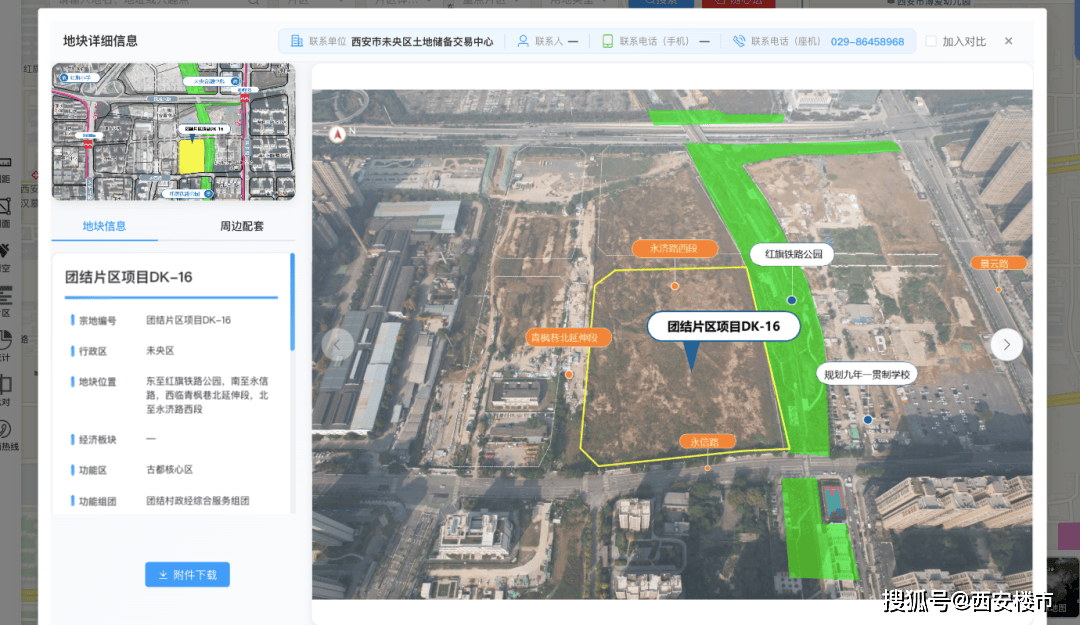
Task: Click the landline telephone icon
Action: tap(739, 41)
